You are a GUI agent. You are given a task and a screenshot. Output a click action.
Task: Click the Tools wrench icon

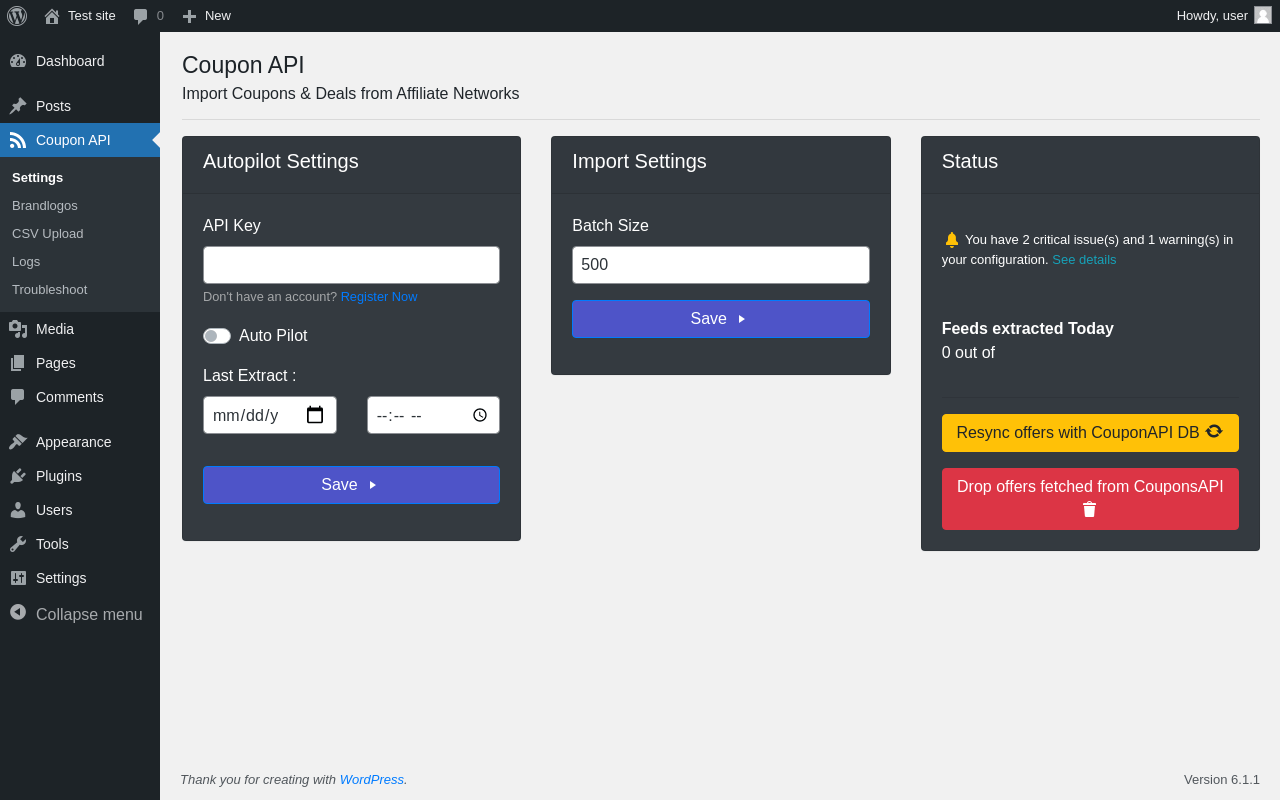point(18,544)
